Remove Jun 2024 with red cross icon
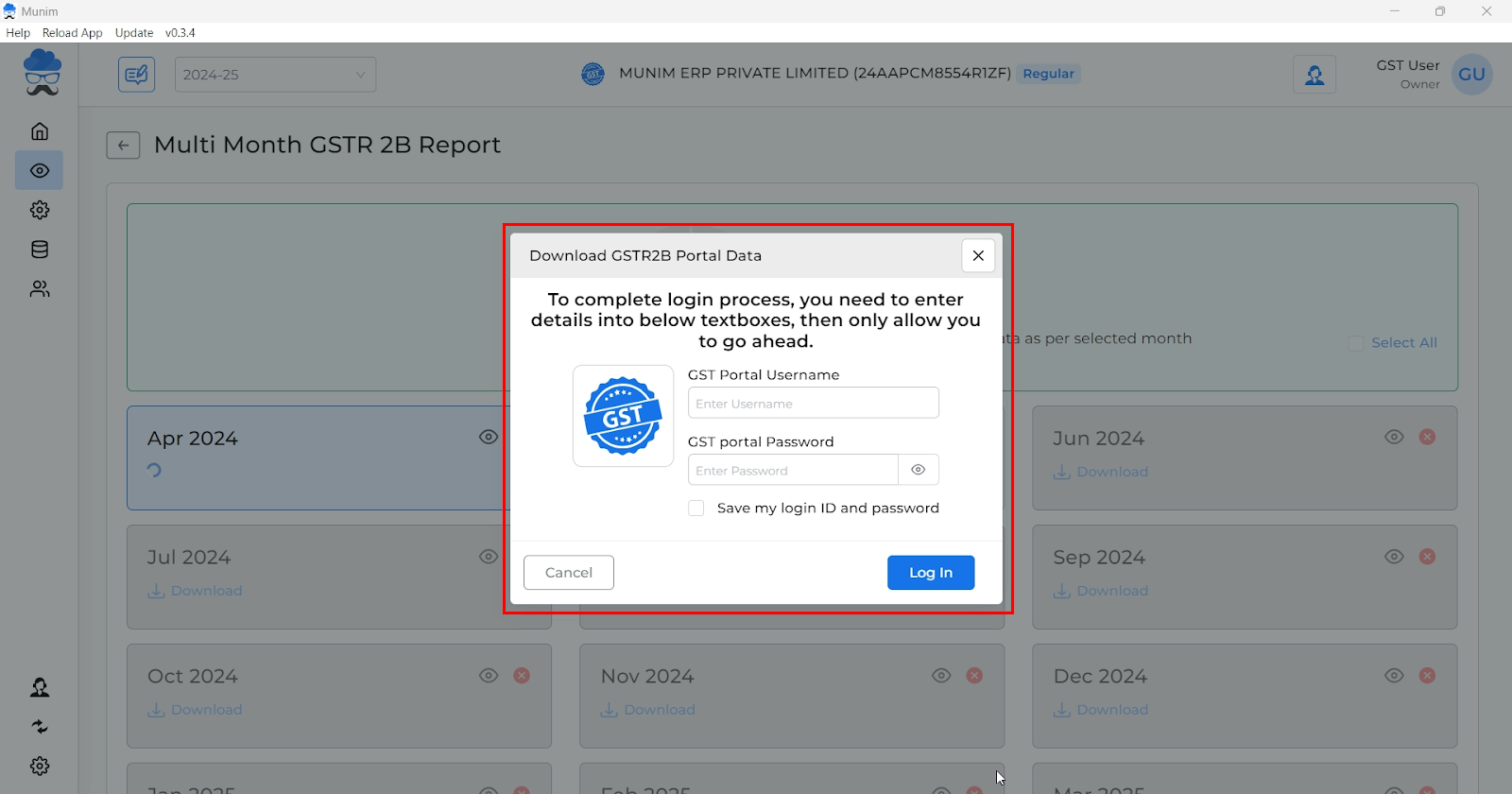1512x794 pixels. coord(1427,437)
